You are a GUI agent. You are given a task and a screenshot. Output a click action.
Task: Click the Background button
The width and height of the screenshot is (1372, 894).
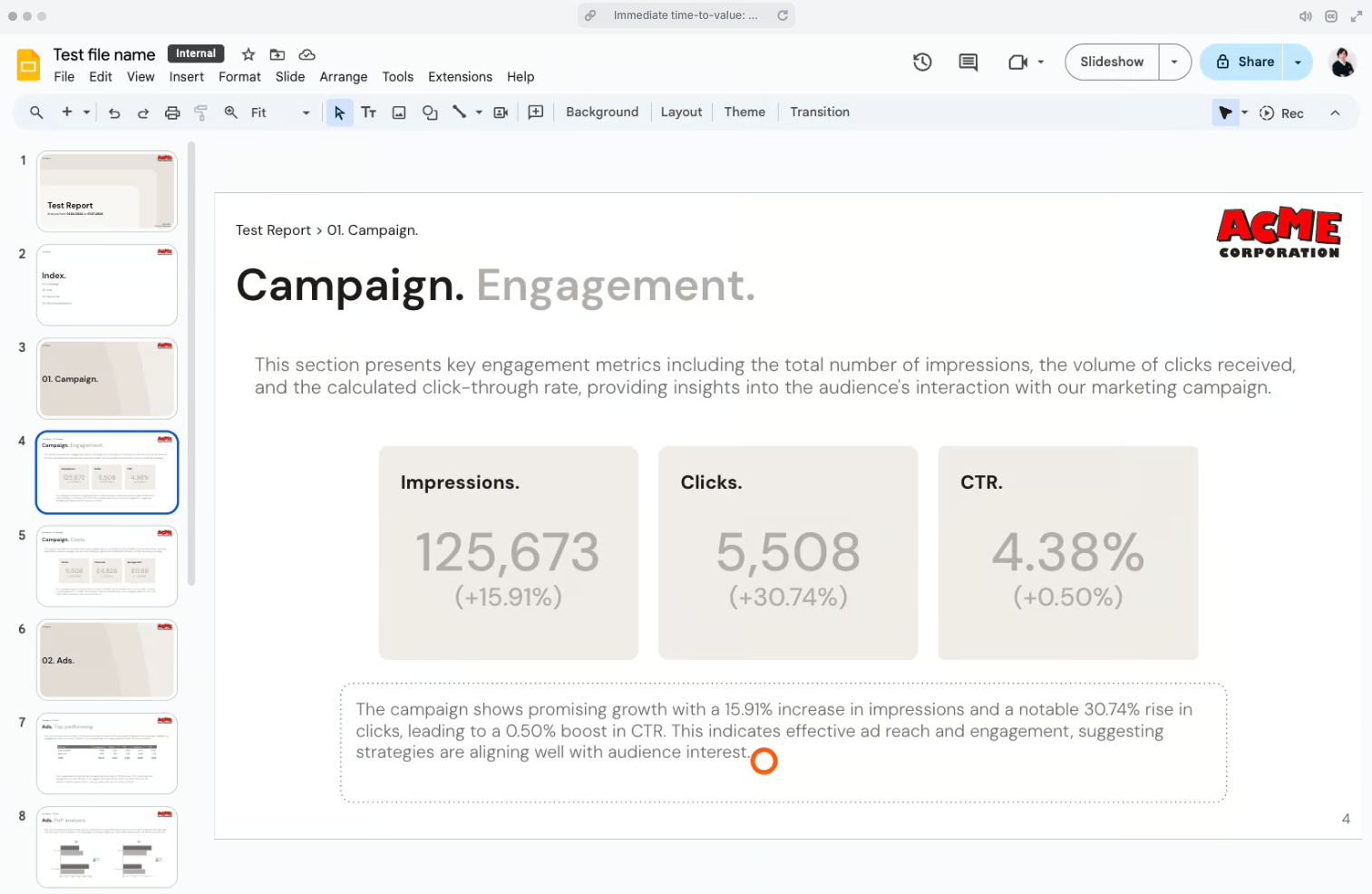pyautogui.click(x=602, y=112)
